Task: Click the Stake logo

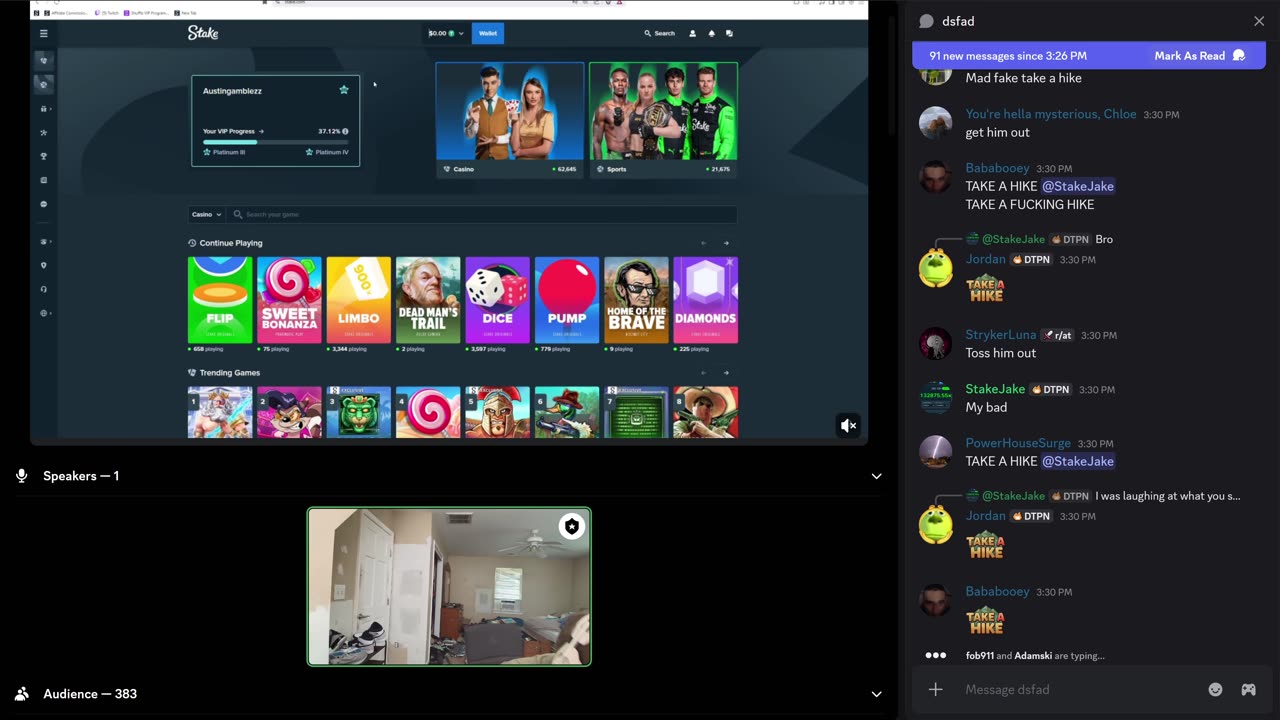Action: (x=203, y=33)
